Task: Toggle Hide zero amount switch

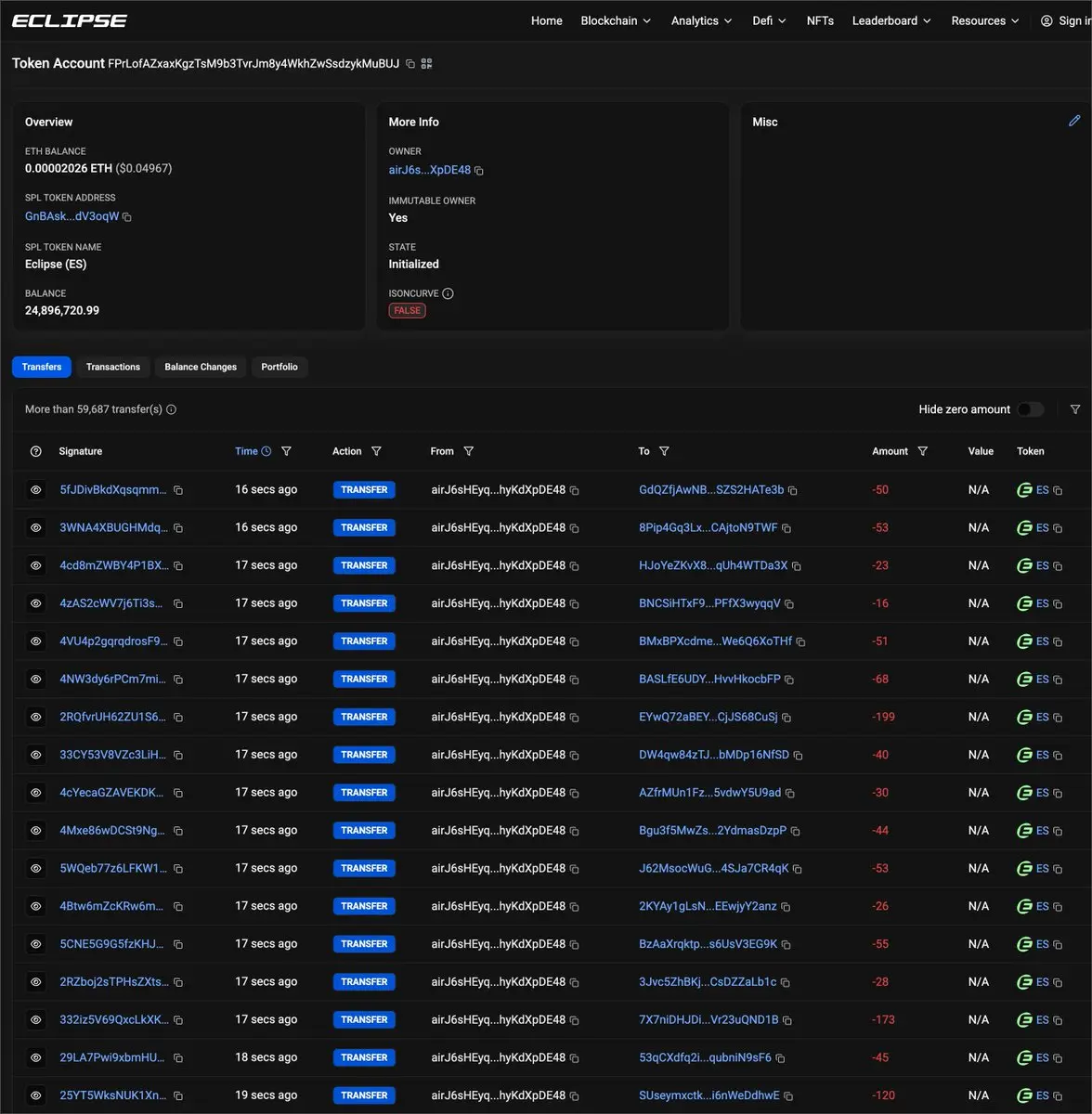Action: pyautogui.click(x=1031, y=409)
